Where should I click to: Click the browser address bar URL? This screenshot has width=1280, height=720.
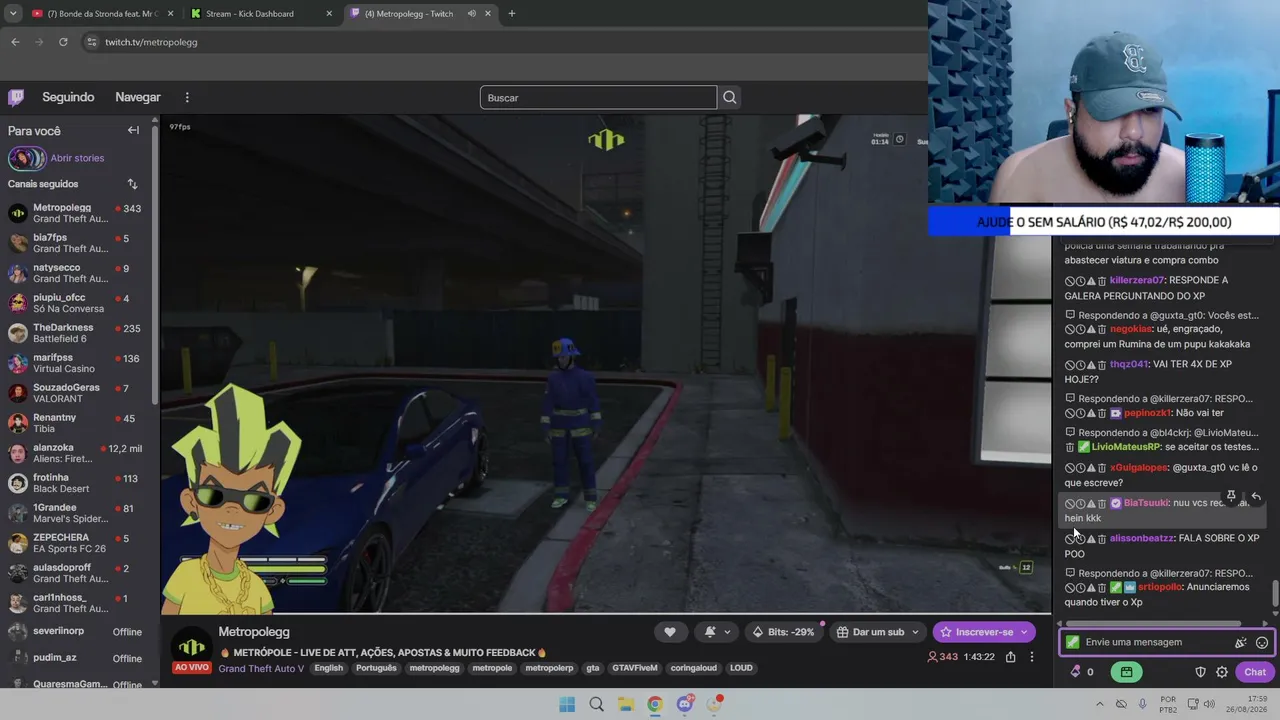click(151, 42)
